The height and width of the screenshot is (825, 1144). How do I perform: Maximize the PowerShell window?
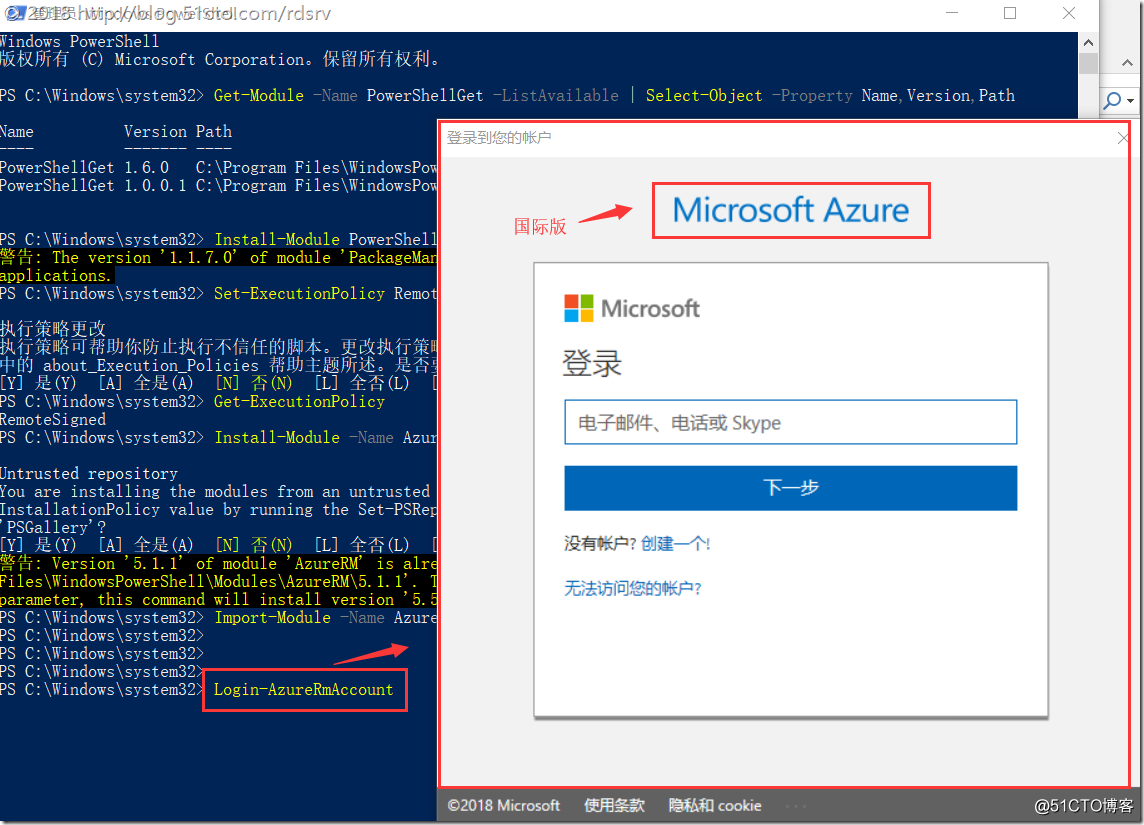pyautogui.click(x=1010, y=13)
